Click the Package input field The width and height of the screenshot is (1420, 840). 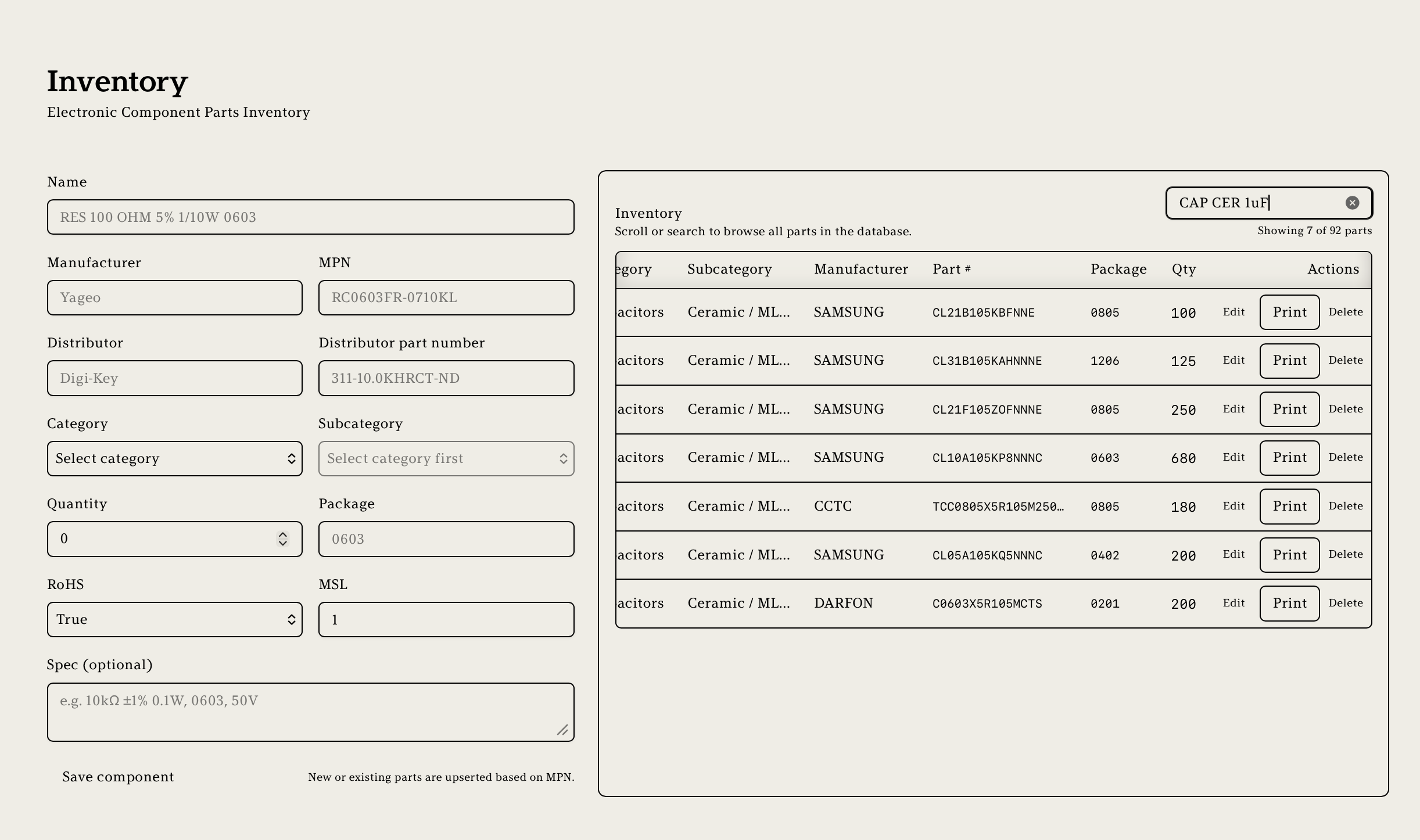[x=446, y=539]
